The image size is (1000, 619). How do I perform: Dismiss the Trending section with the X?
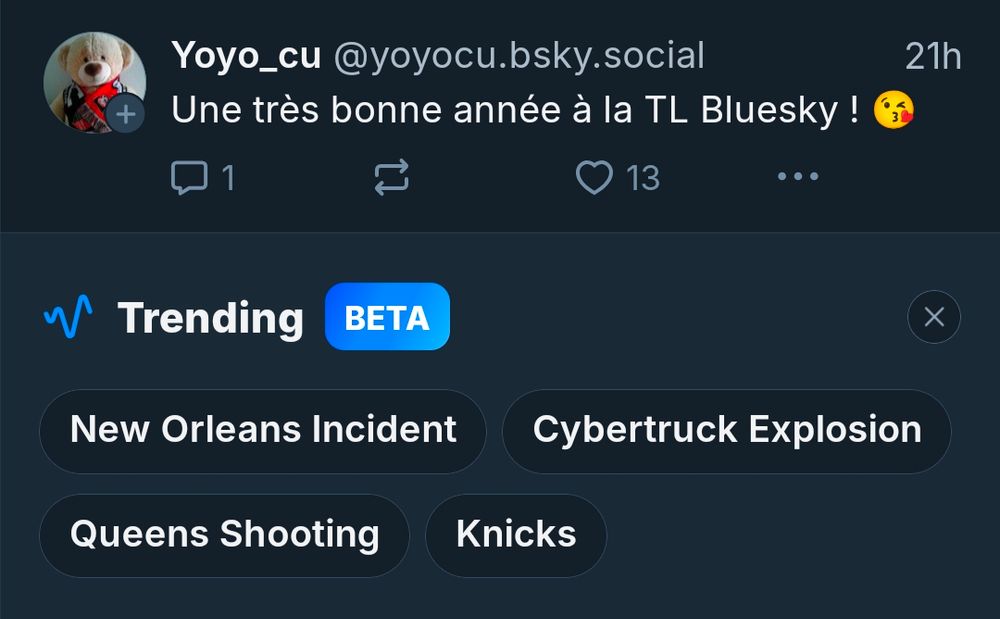point(934,317)
